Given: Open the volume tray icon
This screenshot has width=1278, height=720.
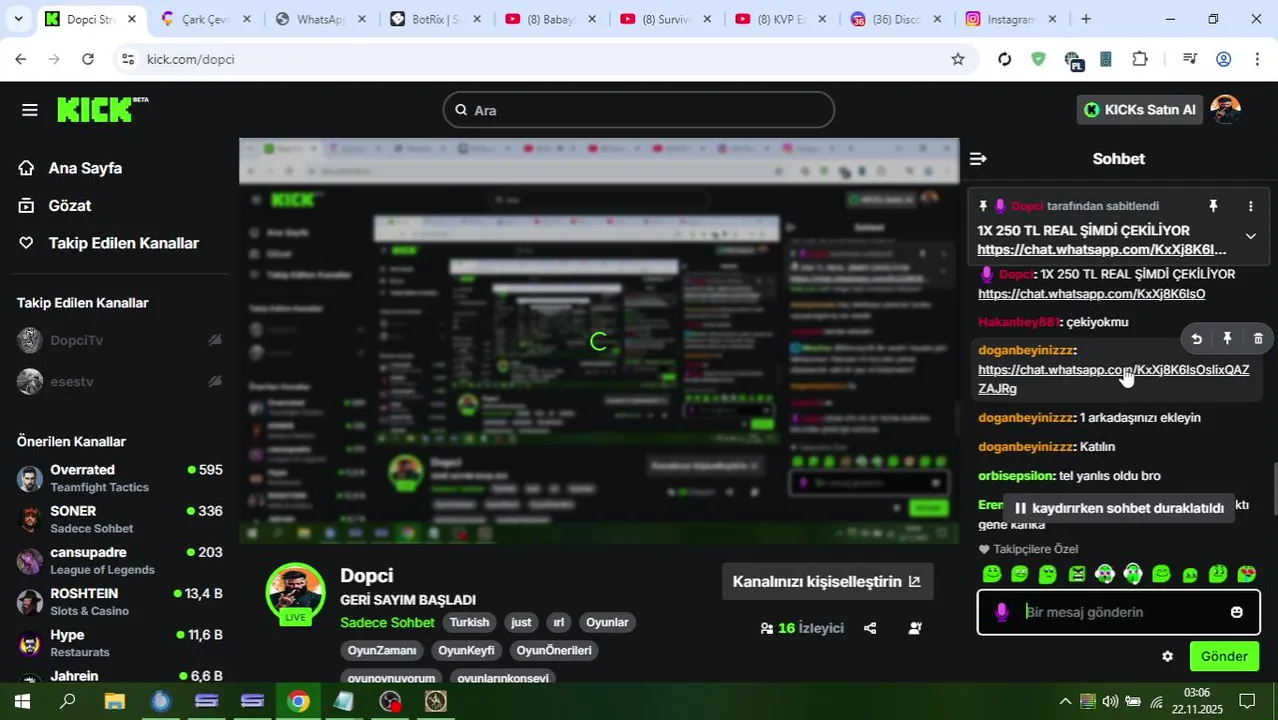Looking at the screenshot, I should tap(1111, 701).
